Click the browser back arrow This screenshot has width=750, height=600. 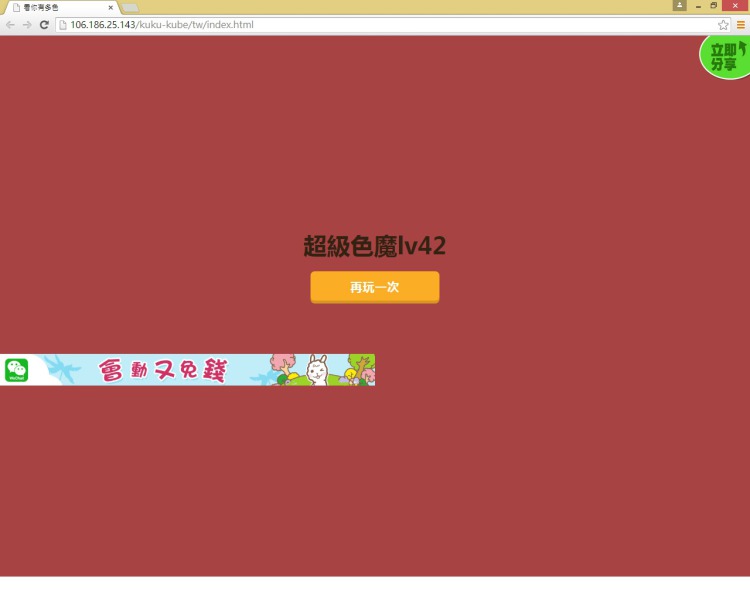[11, 25]
